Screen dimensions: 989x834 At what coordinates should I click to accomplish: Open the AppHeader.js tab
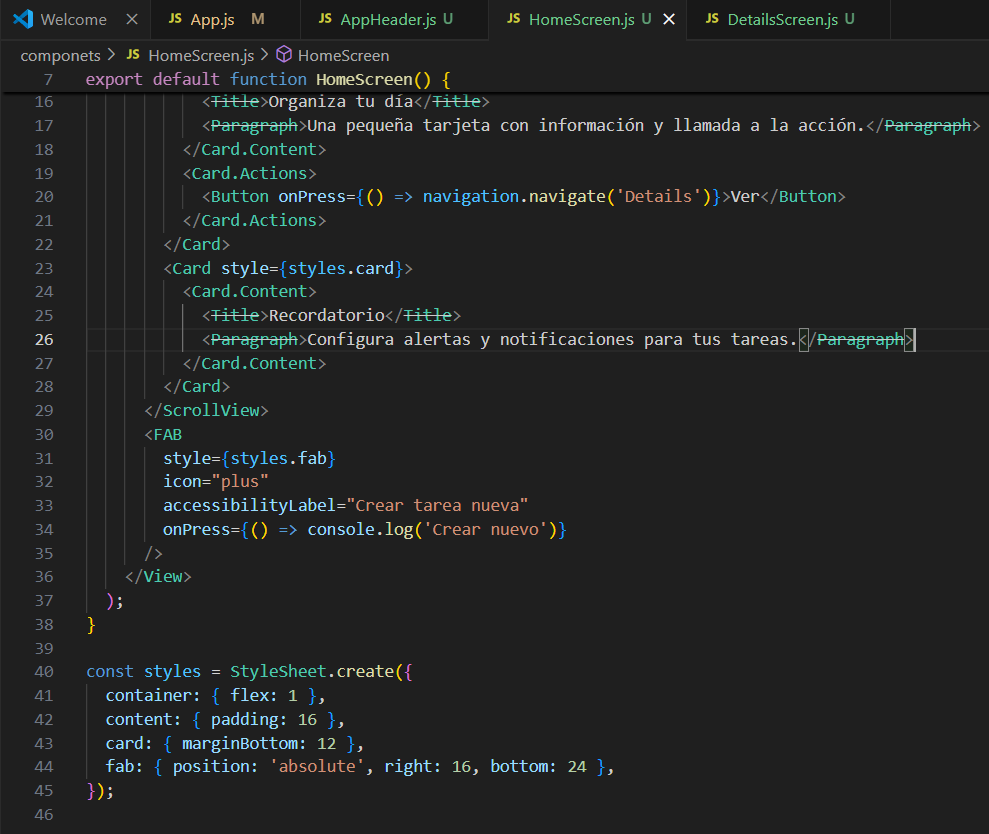click(x=388, y=20)
